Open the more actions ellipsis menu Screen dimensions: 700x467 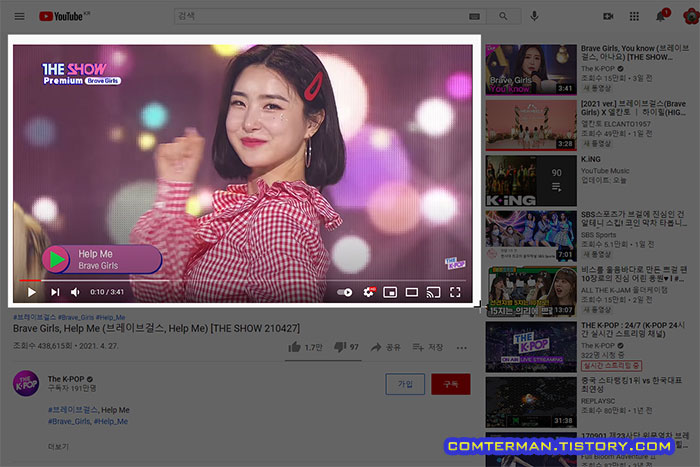coord(462,347)
